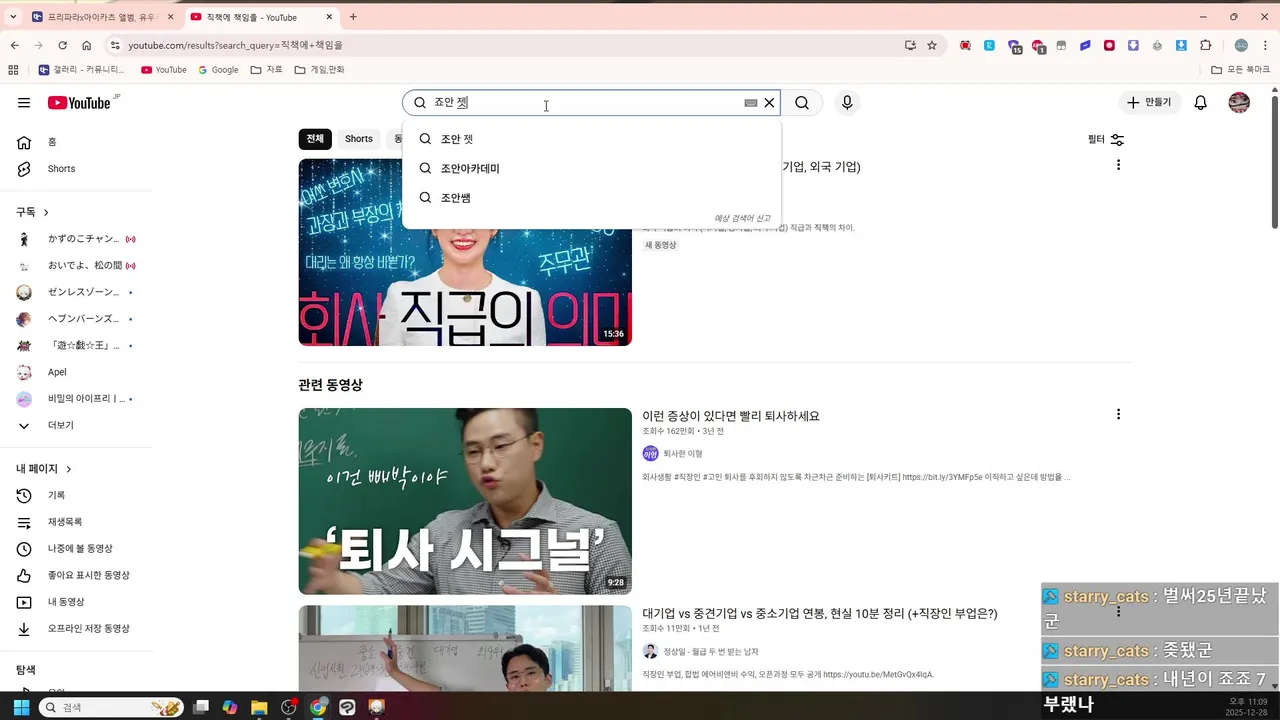Image resolution: width=1280 pixels, height=720 pixels.
Task: Open more options for the top video
Action: (x=1118, y=165)
